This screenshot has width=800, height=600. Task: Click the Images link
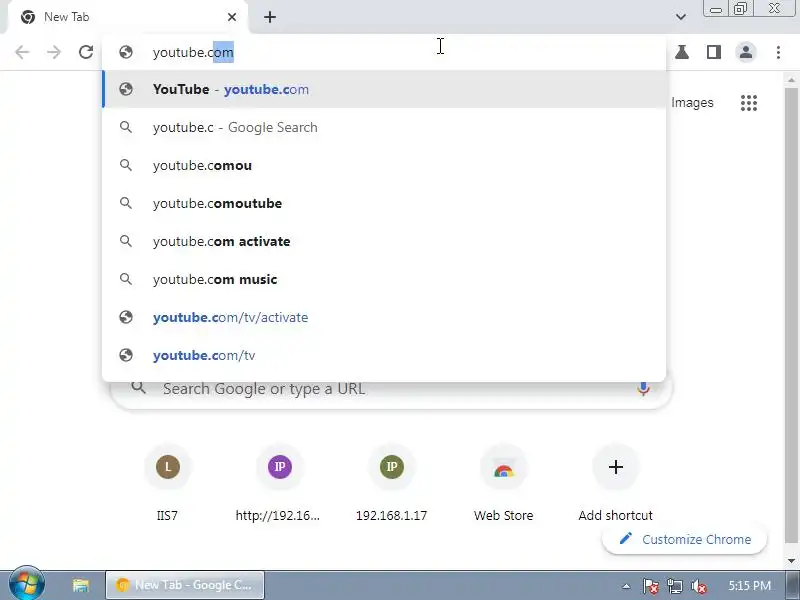[x=692, y=103]
